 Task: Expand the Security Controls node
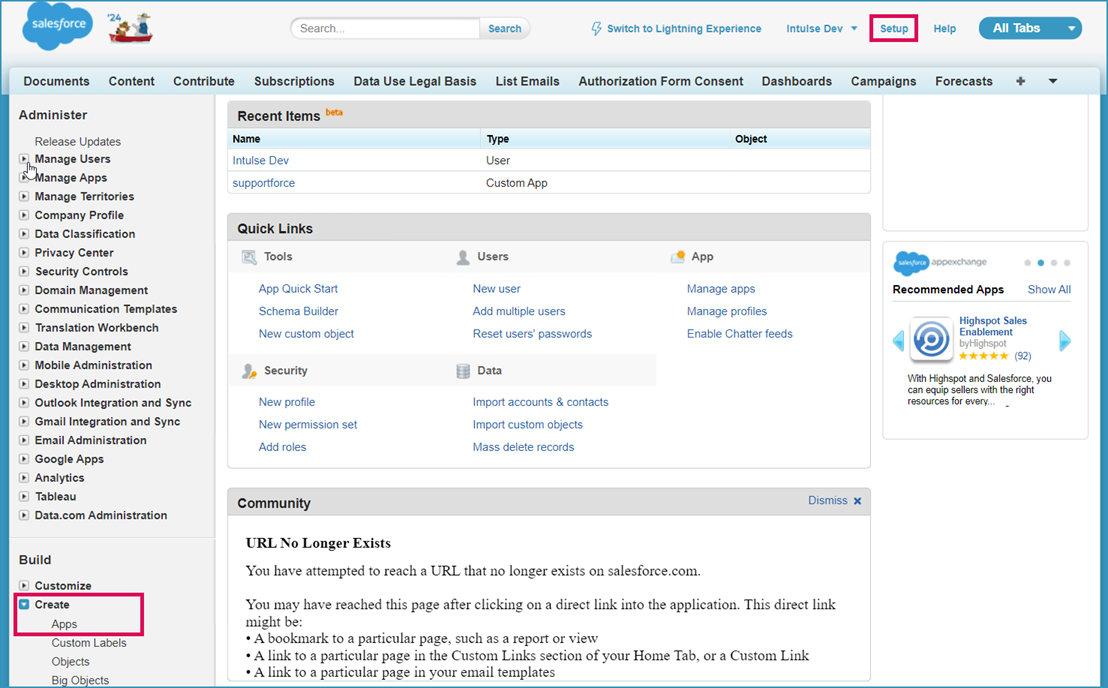[24, 271]
